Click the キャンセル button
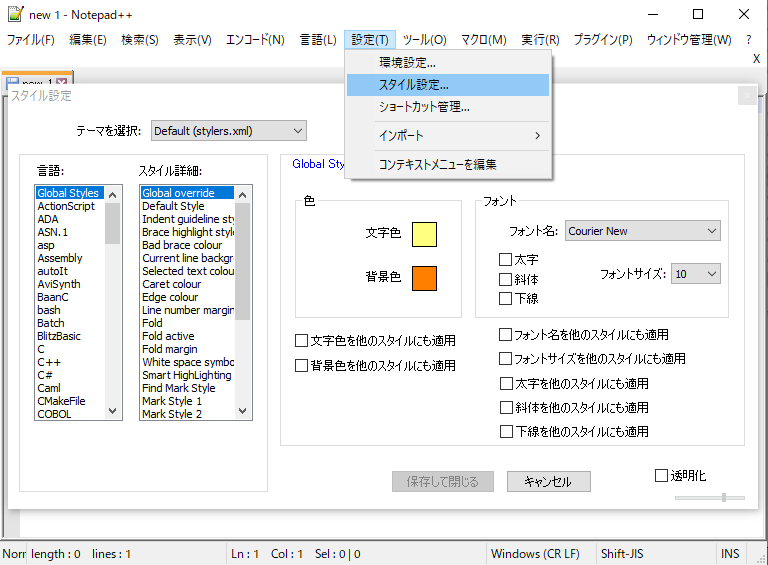This screenshot has height=565, width=768. pyautogui.click(x=549, y=482)
